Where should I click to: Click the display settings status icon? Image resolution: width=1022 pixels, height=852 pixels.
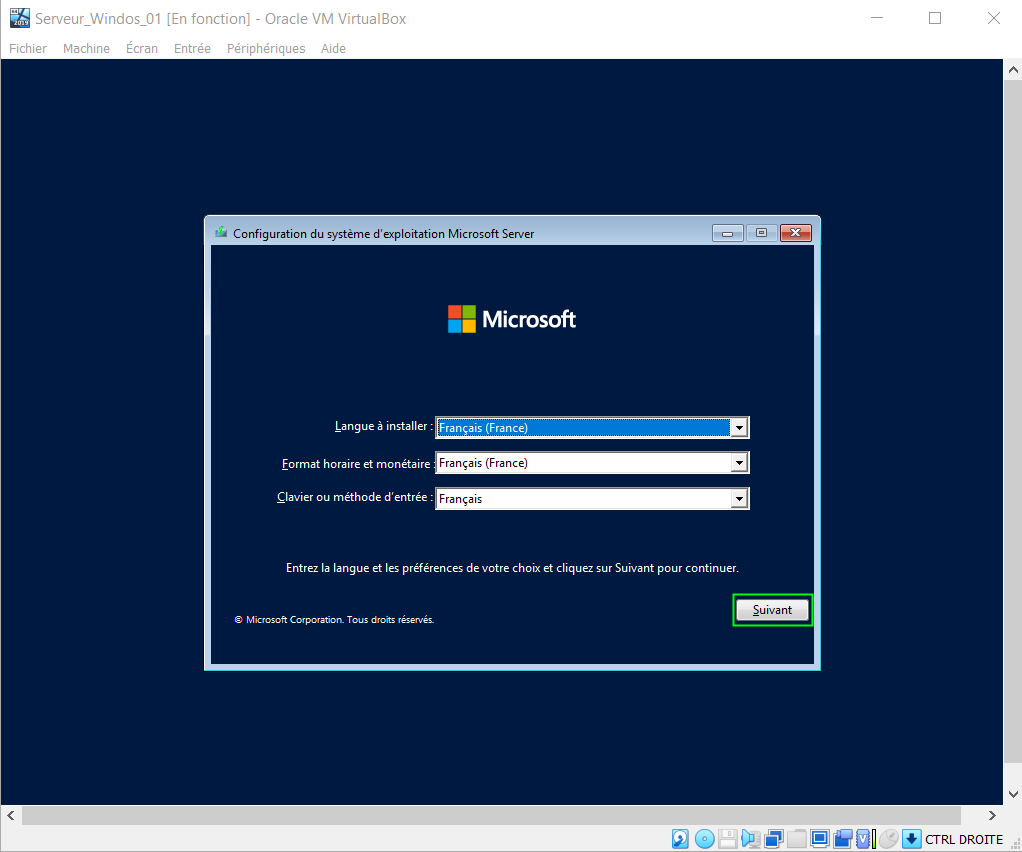(820, 839)
